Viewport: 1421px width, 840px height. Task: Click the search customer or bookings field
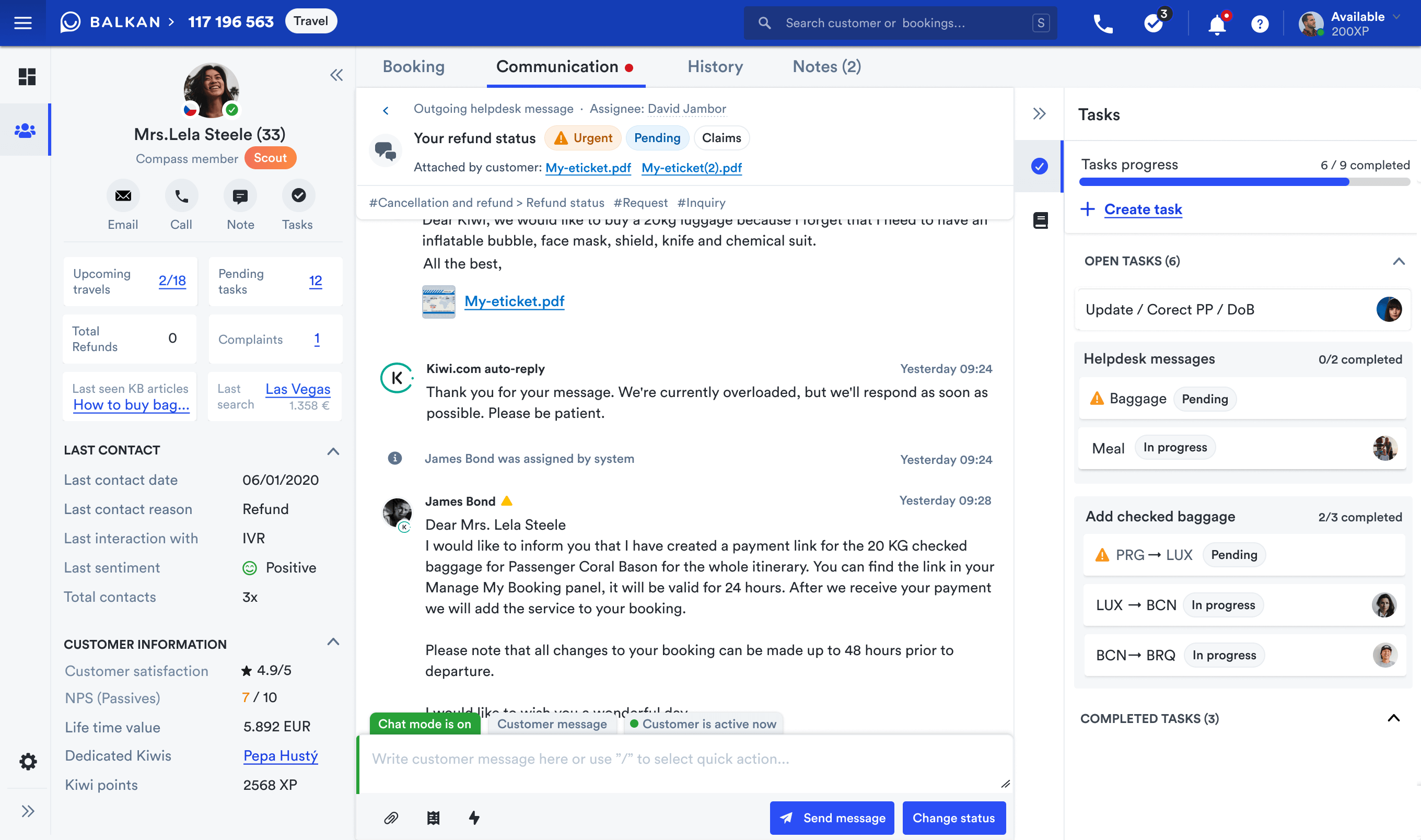click(900, 23)
